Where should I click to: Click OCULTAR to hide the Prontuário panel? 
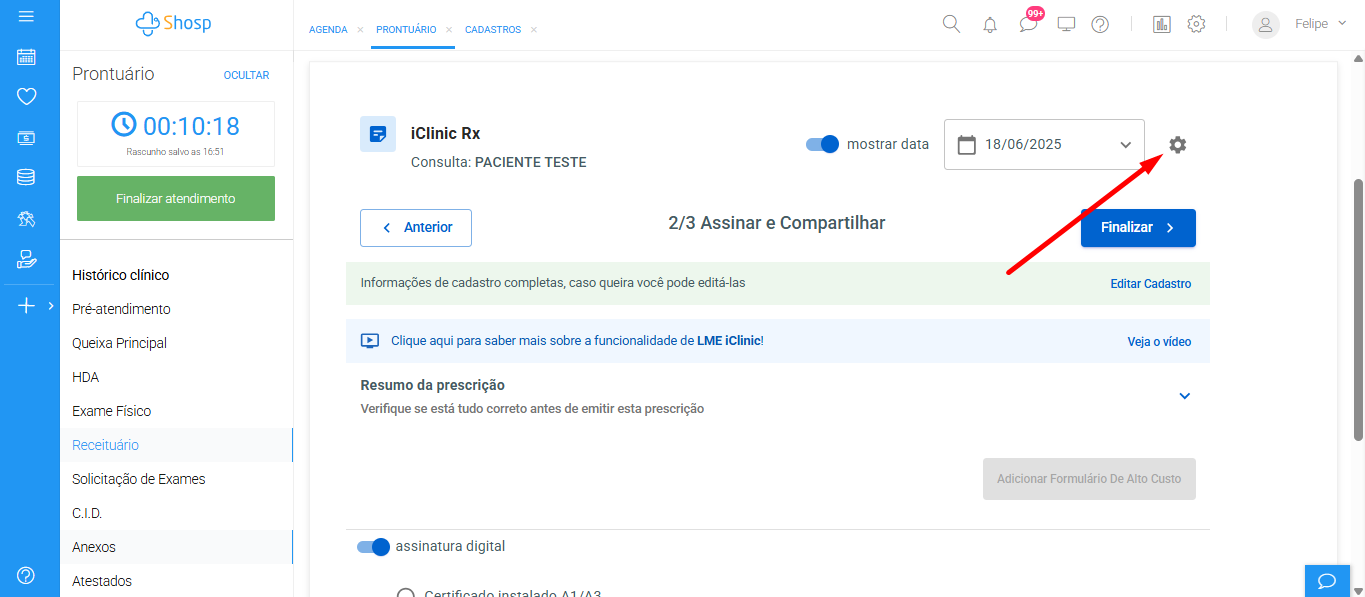tap(246, 75)
